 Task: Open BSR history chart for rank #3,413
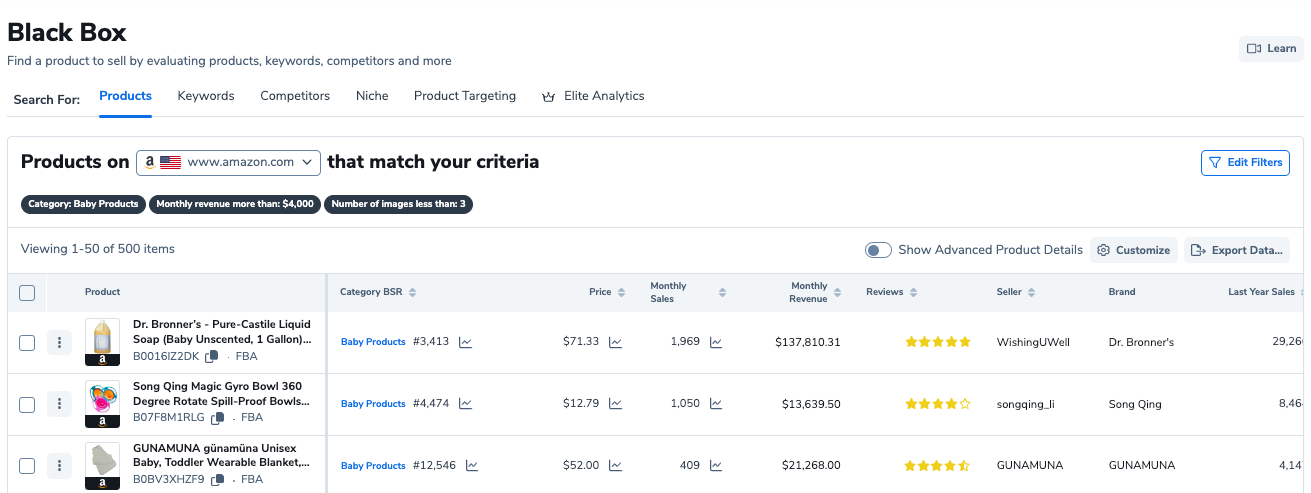[x=465, y=342]
